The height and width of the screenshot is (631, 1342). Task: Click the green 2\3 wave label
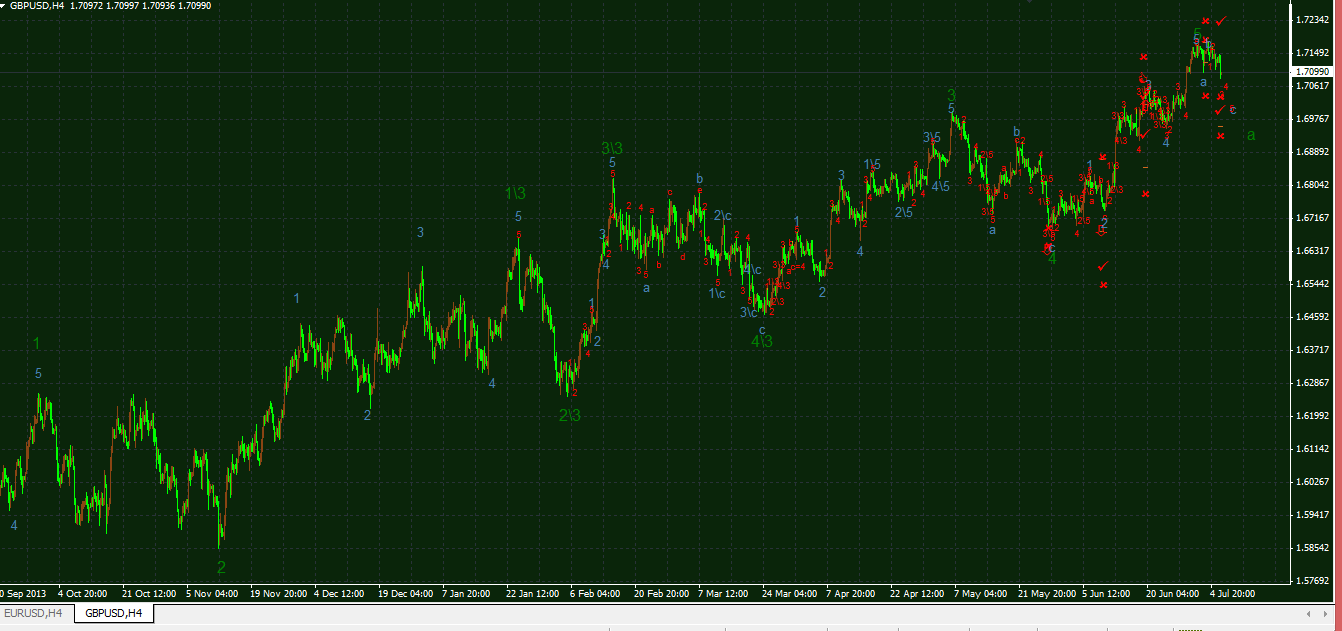569,415
